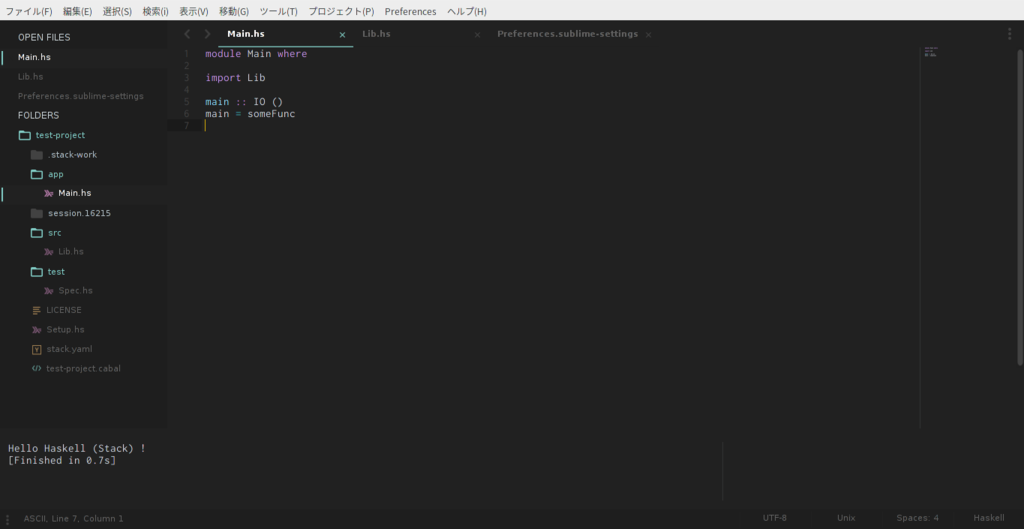This screenshot has height=529, width=1024.
Task: Click the test-project folder name
Action: coord(60,135)
